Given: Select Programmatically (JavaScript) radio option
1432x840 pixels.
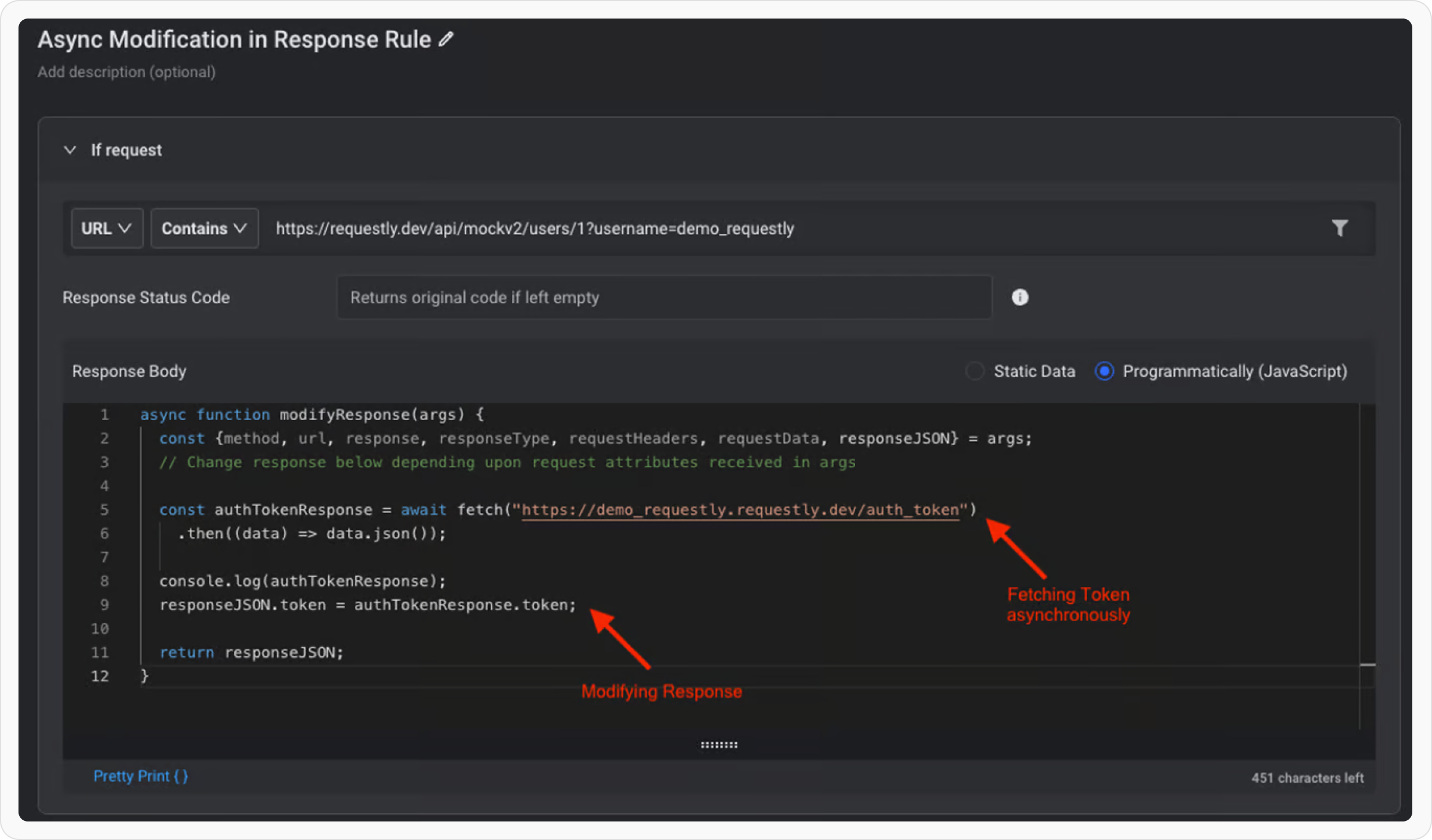Looking at the screenshot, I should click(1104, 371).
